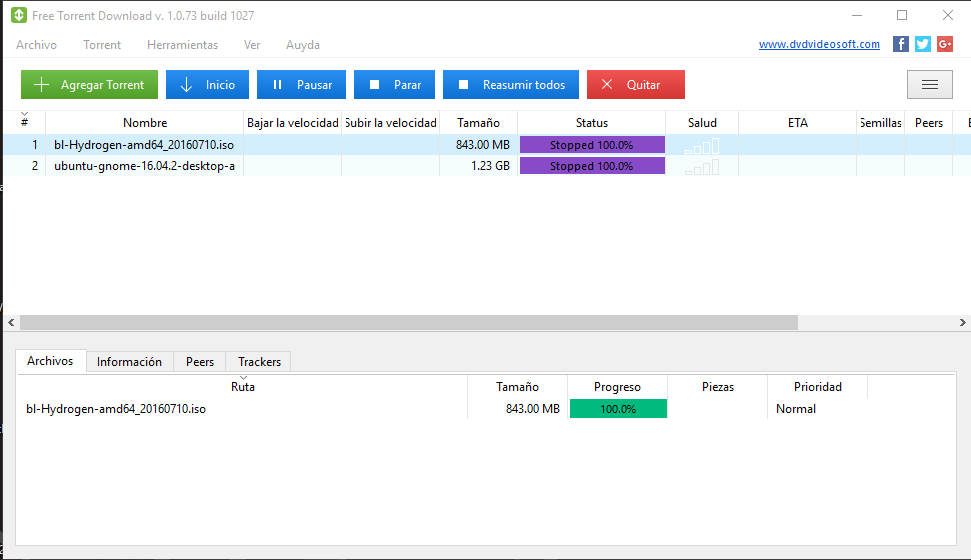Screen dimensions: 971x560
Task: Click the Free Torrent Download app icon
Action: pos(19,15)
